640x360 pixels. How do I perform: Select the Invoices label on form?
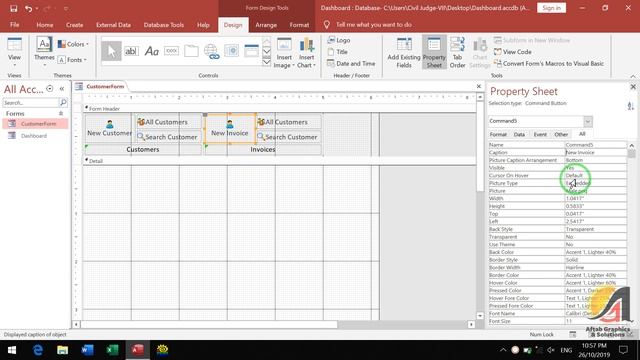(263, 150)
